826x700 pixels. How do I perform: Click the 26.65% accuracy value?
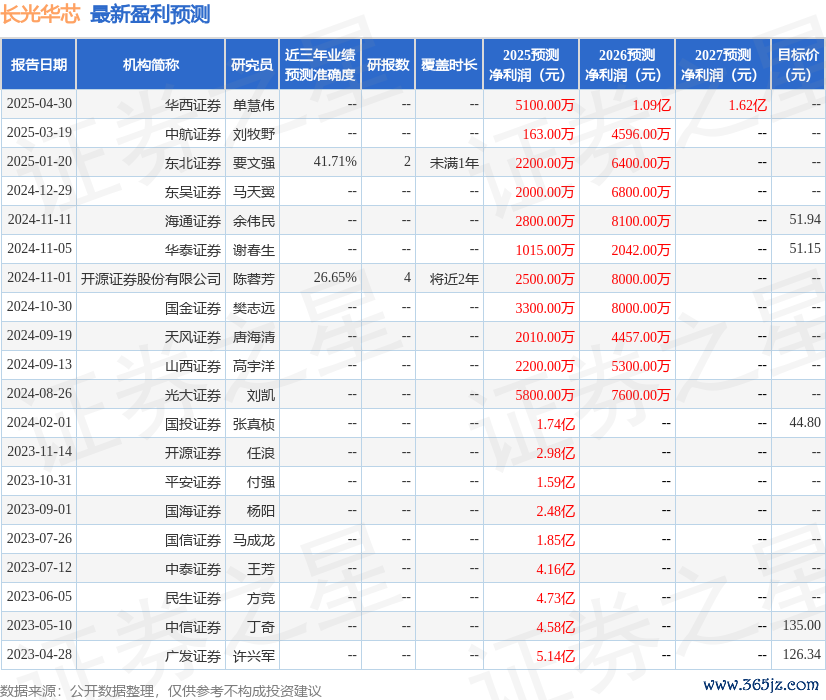tap(335, 277)
